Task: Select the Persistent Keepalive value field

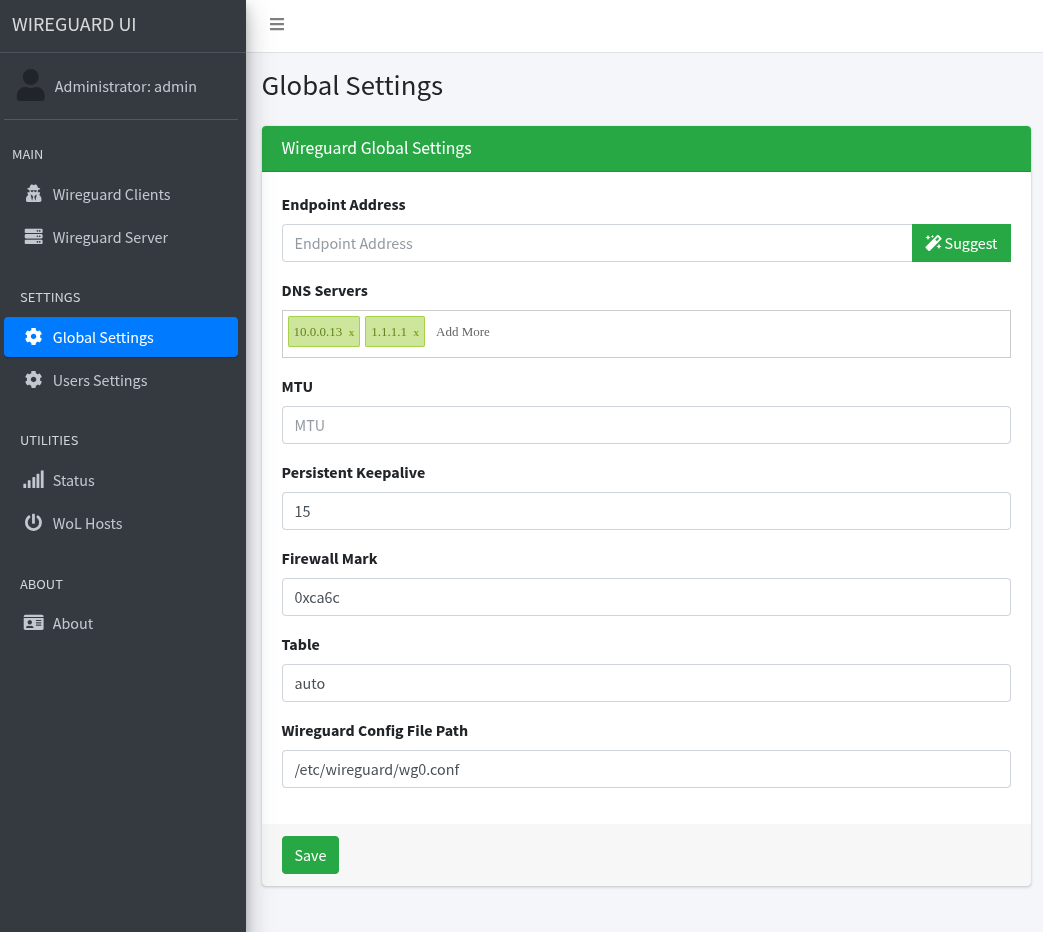Action: (645, 511)
